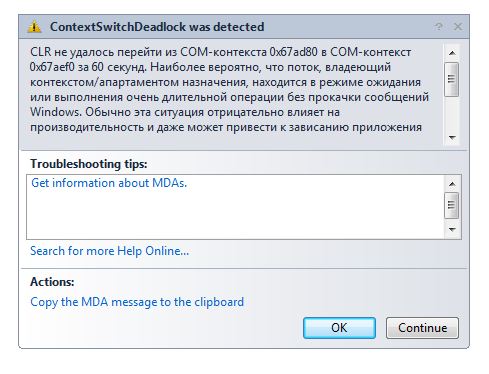Copy the MDA message to the clipboard

(137, 302)
